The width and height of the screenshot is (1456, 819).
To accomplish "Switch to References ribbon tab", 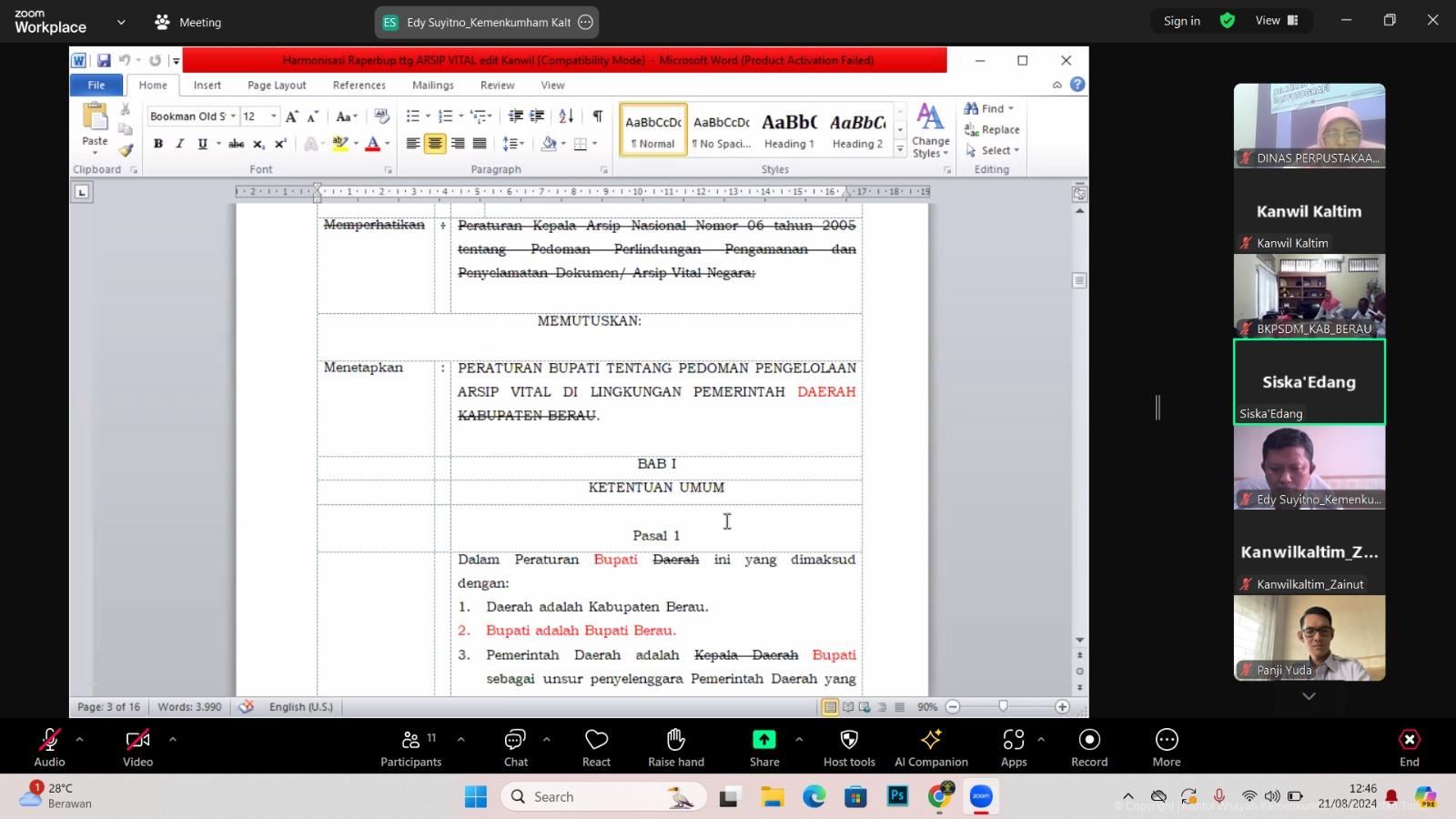I will [x=359, y=85].
